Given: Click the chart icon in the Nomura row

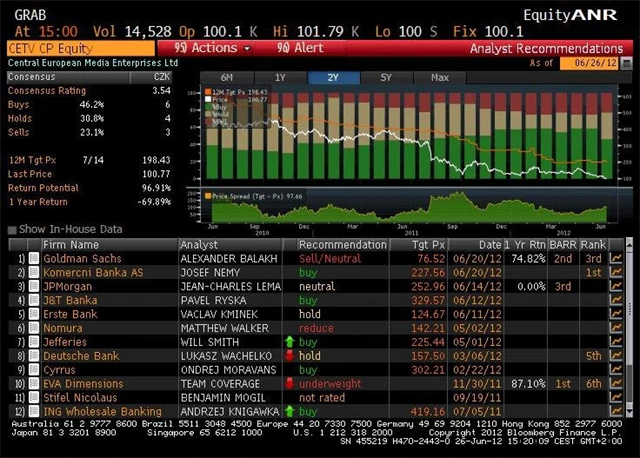Looking at the screenshot, I should 615,328.
